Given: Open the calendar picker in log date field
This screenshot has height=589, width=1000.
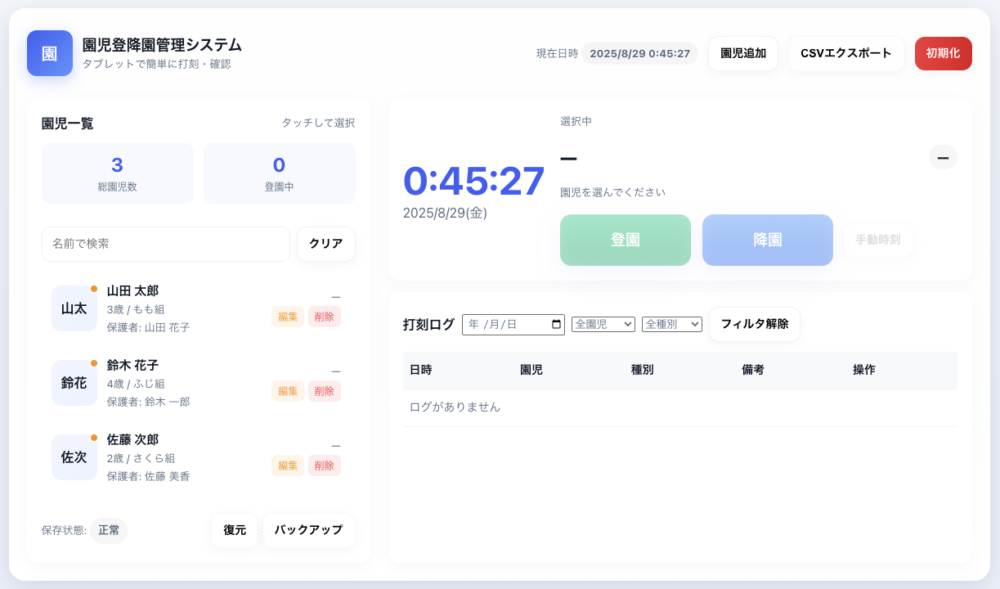Looking at the screenshot, I should pyautogui.click(x=556, y=324).
